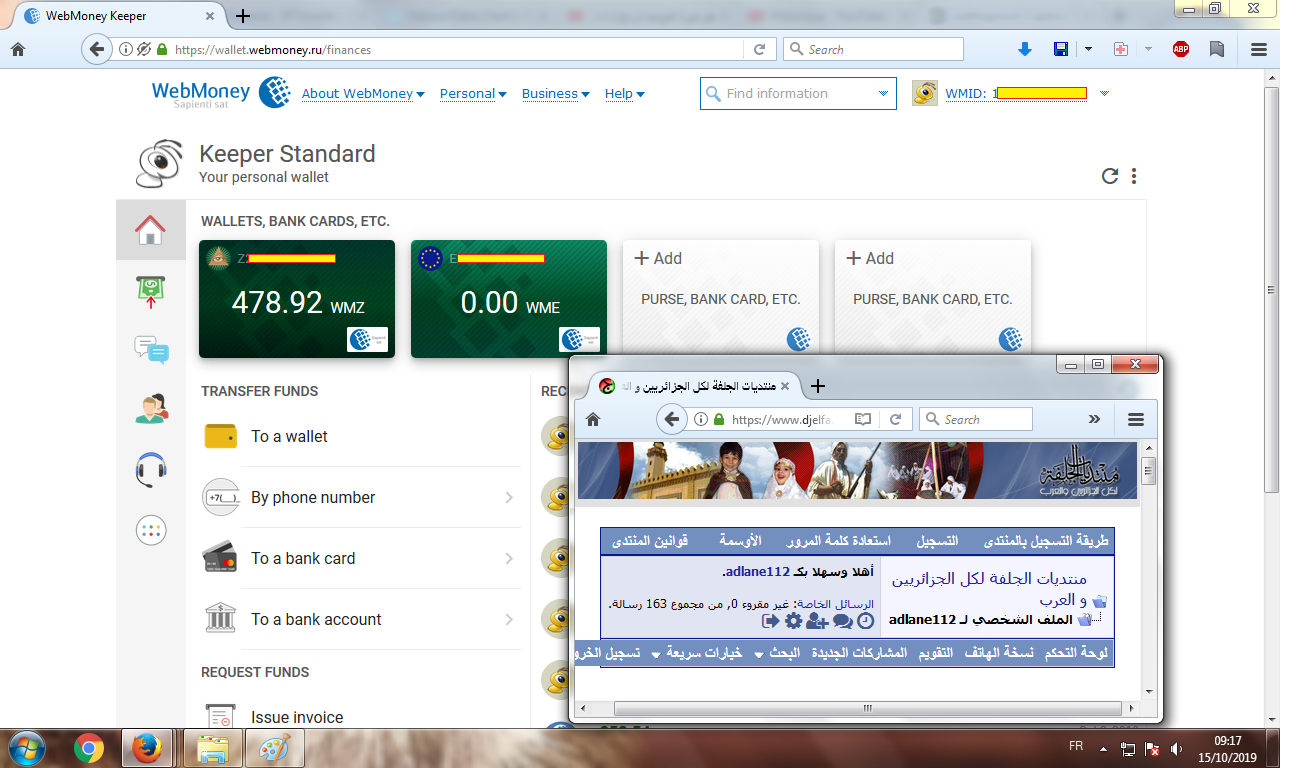Screen dimensions: 1300x768
Task: Select To a bank card transfer option
Action: coord(361,559)
